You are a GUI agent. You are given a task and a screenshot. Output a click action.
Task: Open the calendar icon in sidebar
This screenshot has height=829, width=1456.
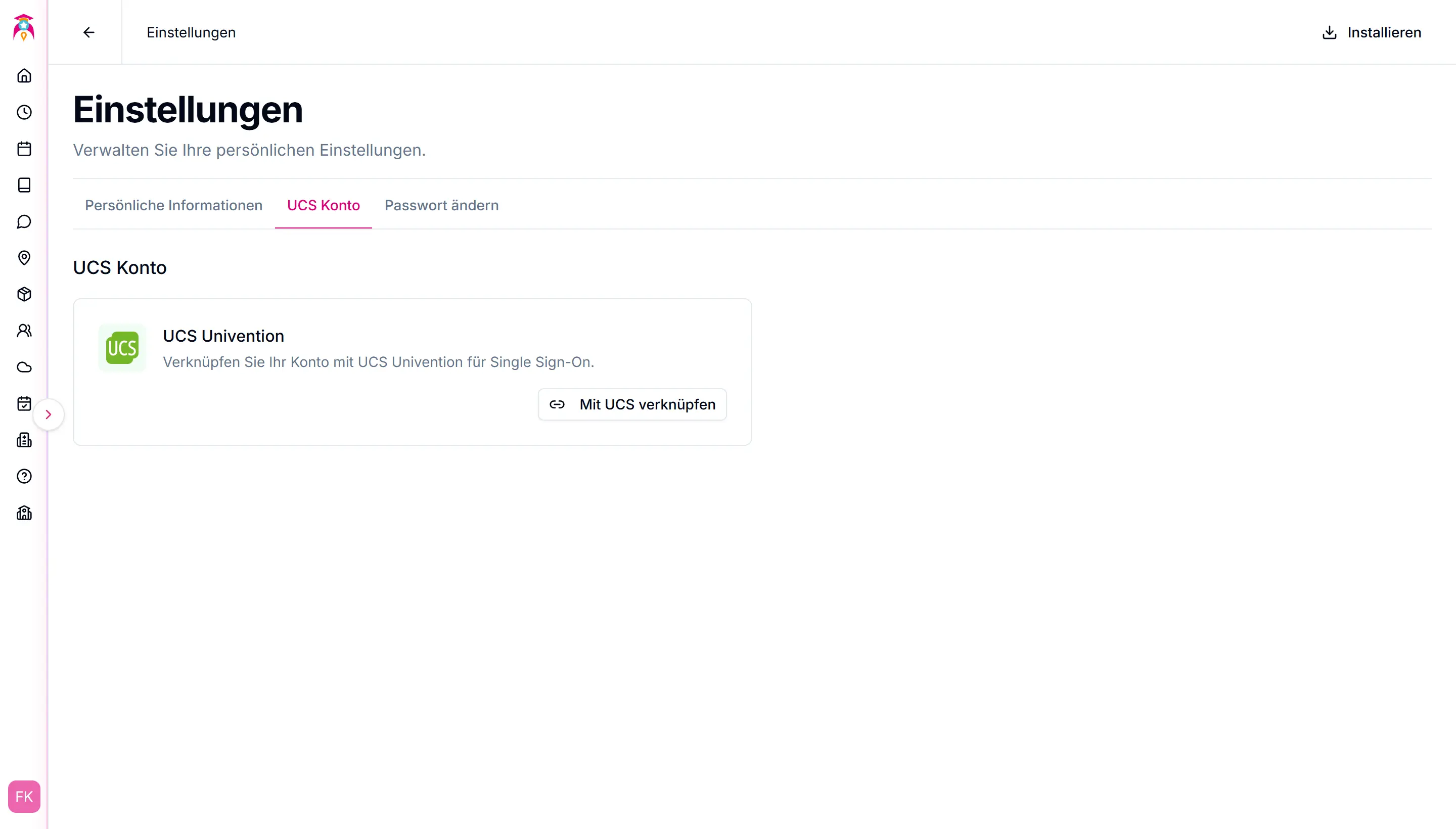[x=24, y=149]
